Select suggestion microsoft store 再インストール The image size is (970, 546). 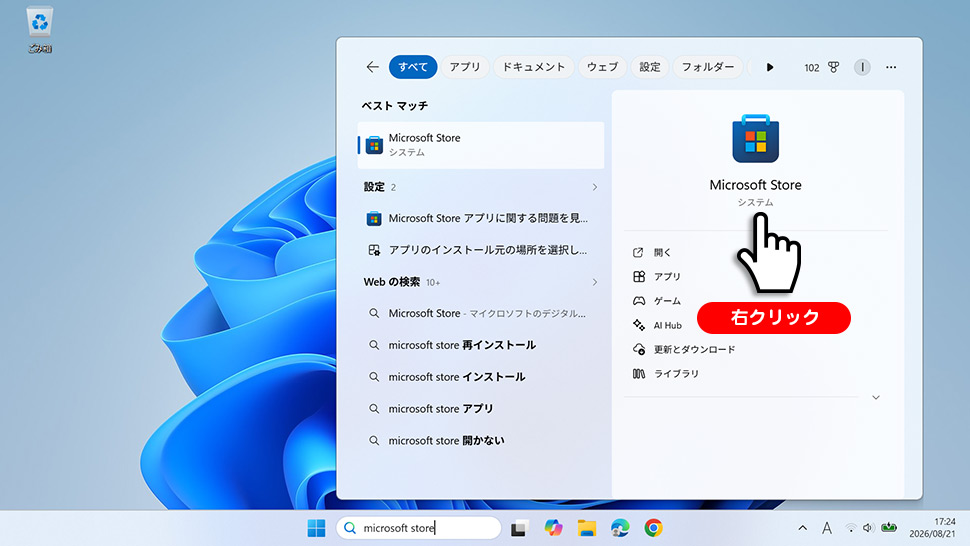[481, 345]
